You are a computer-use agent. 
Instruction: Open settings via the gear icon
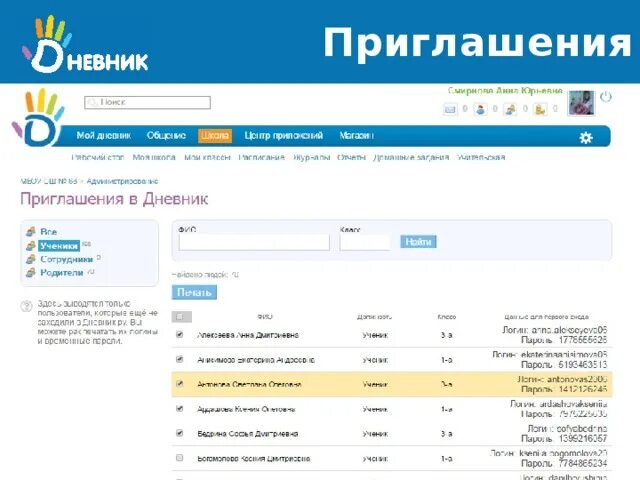tap(586, 138)
